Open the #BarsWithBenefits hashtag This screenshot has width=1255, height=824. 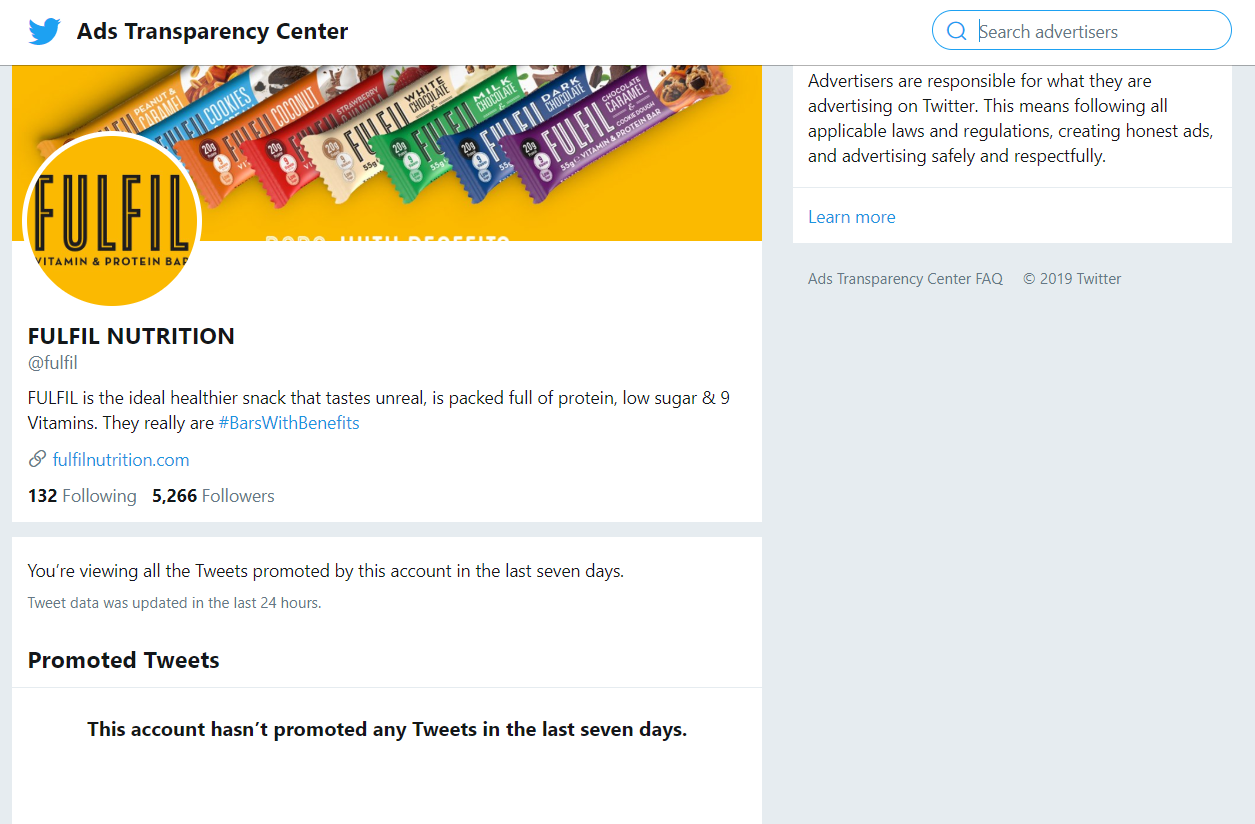coord(289,423)
